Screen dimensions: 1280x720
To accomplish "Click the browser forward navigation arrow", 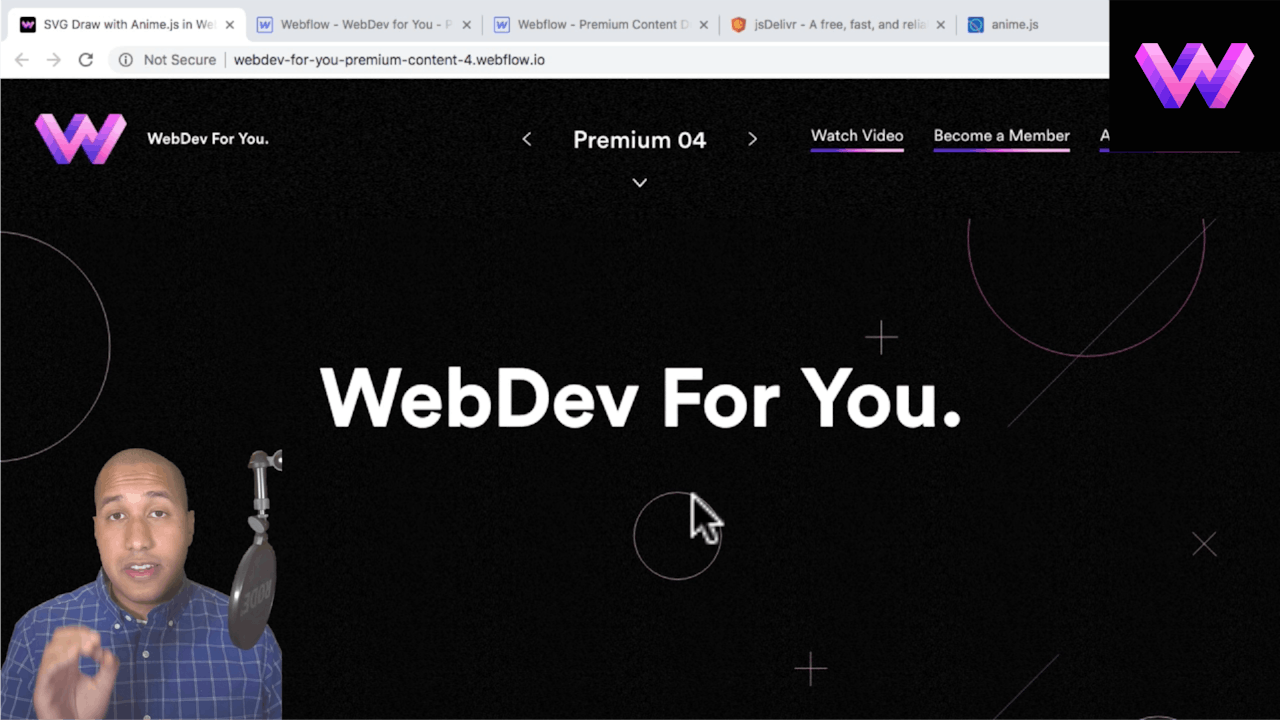I will [54, 60].
